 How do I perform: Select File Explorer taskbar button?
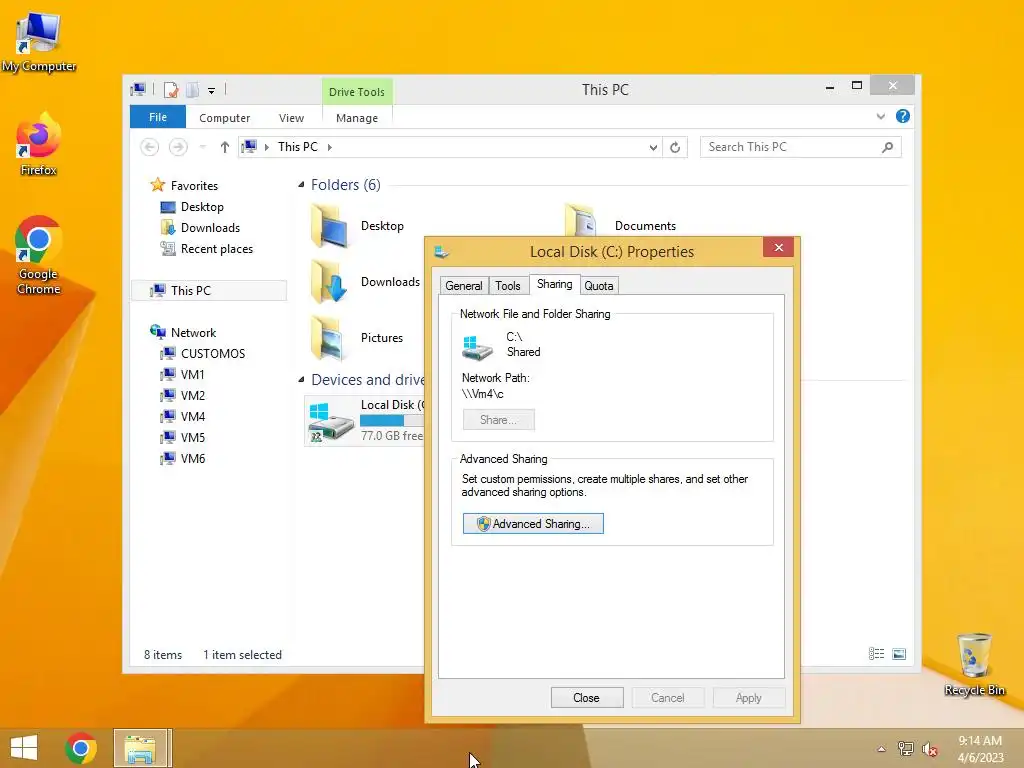[142, 748]
